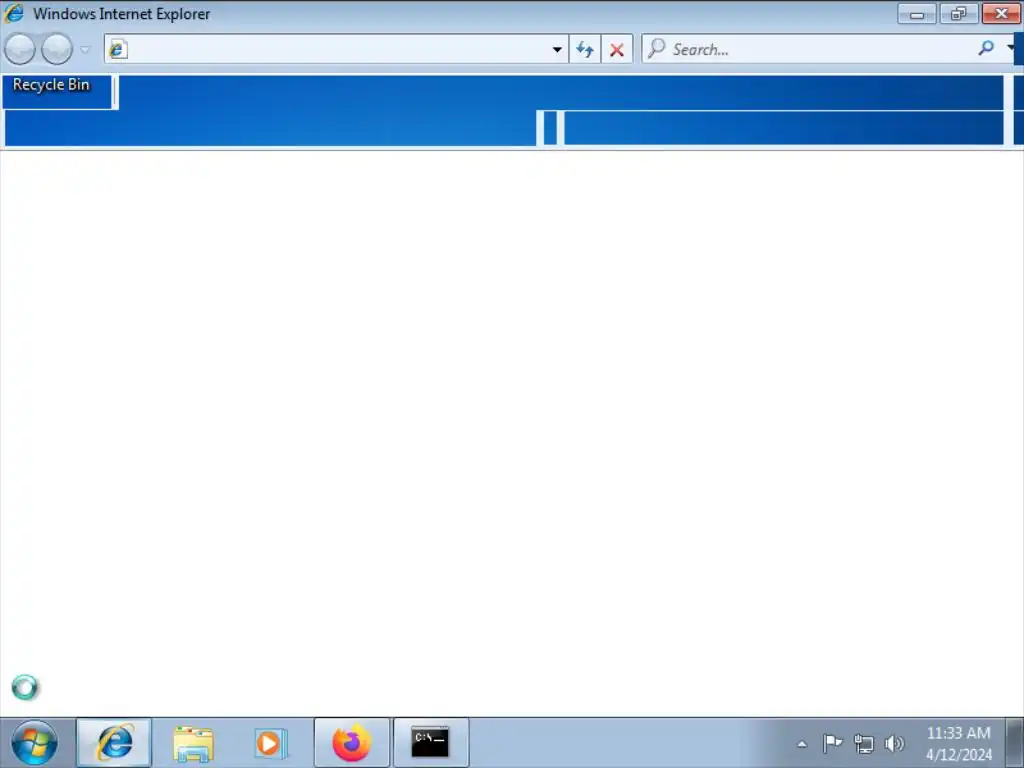Show hidden tray icons arrow
This screenshot has width=1024, height=768.
(802, 744)
